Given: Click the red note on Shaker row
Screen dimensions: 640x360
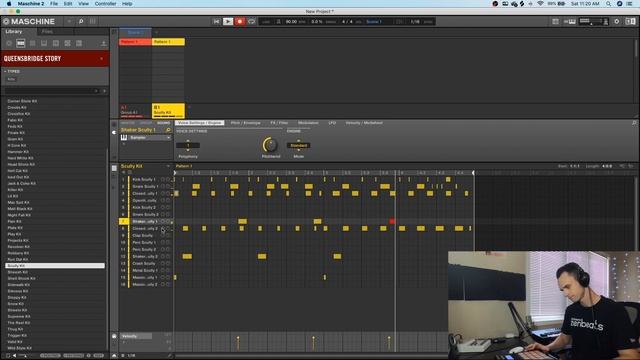Looking at the screenshot, I should coord(392,221).
